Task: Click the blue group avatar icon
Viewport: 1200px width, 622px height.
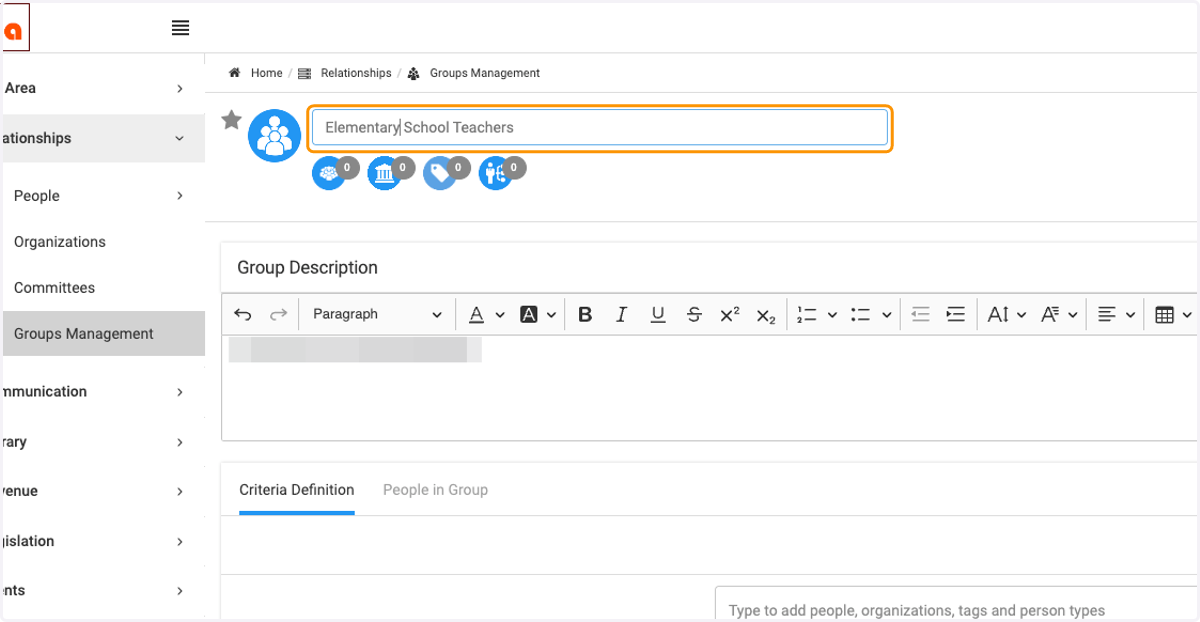Action: (274, 135)
